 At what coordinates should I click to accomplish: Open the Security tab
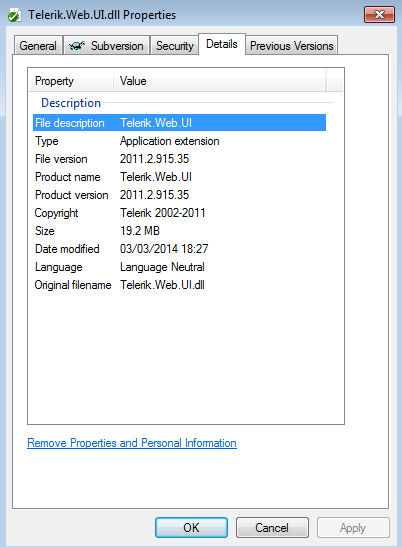pos(174,45)
